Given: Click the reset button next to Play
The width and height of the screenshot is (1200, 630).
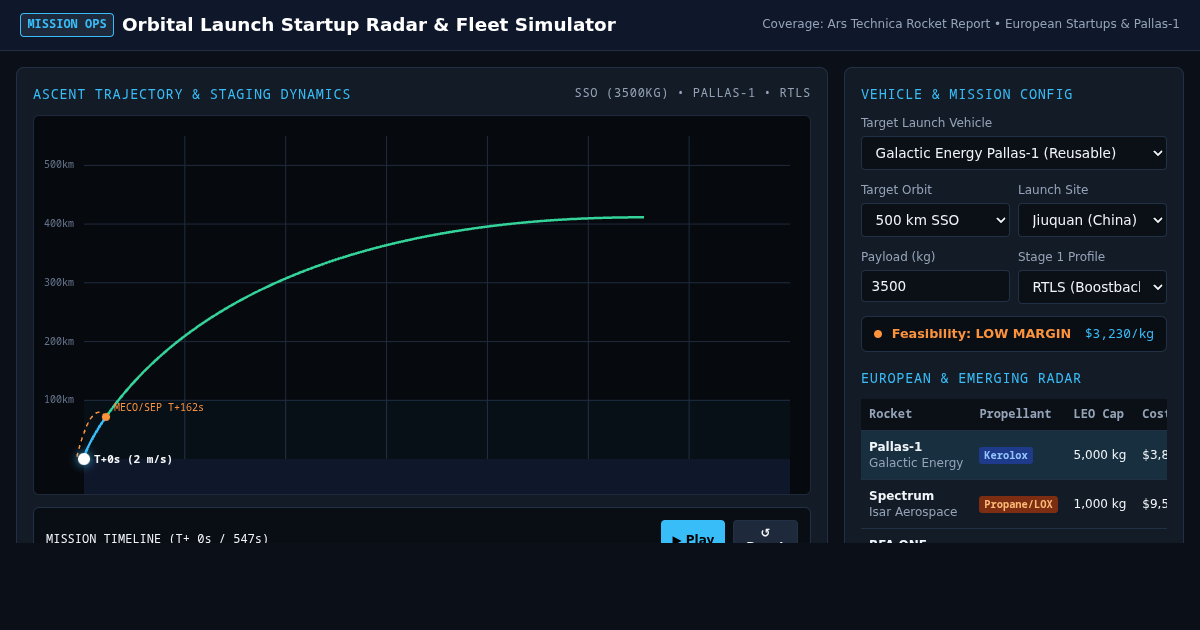Looking at the screenshot, I should [765, 532].
